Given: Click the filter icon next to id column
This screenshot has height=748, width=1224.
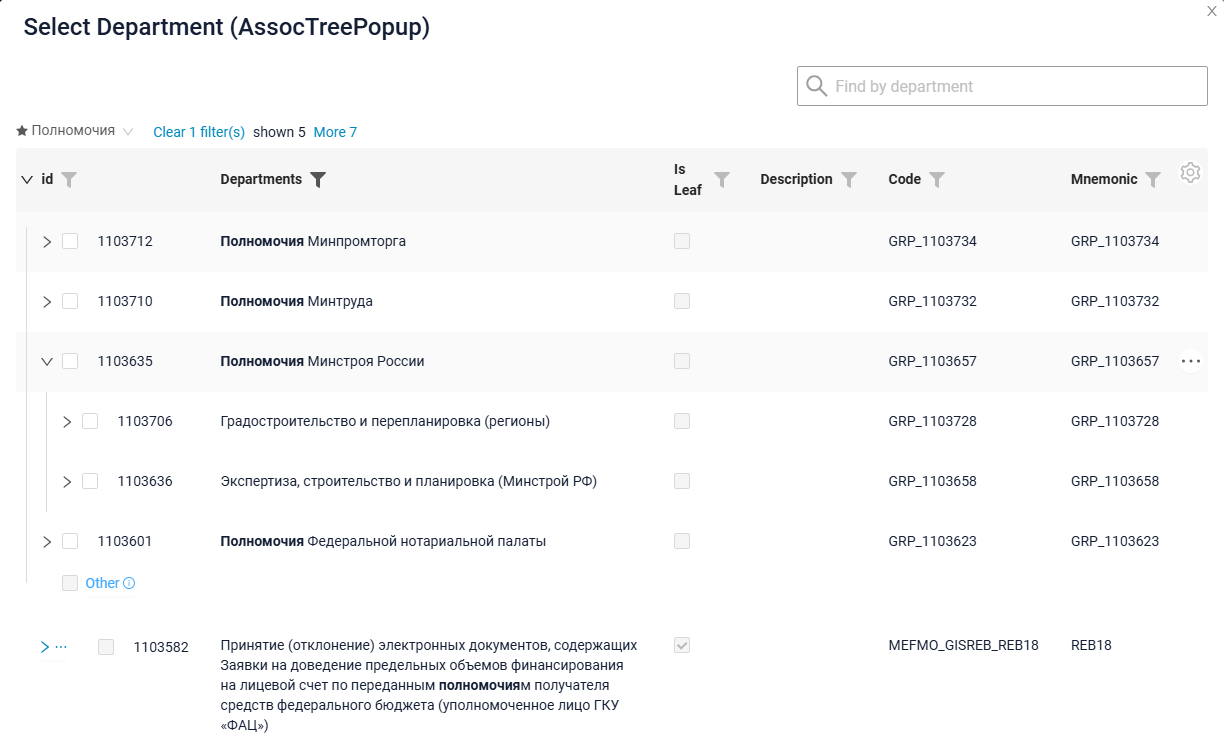Looking at the screenshot, I should tap(69, 180).
